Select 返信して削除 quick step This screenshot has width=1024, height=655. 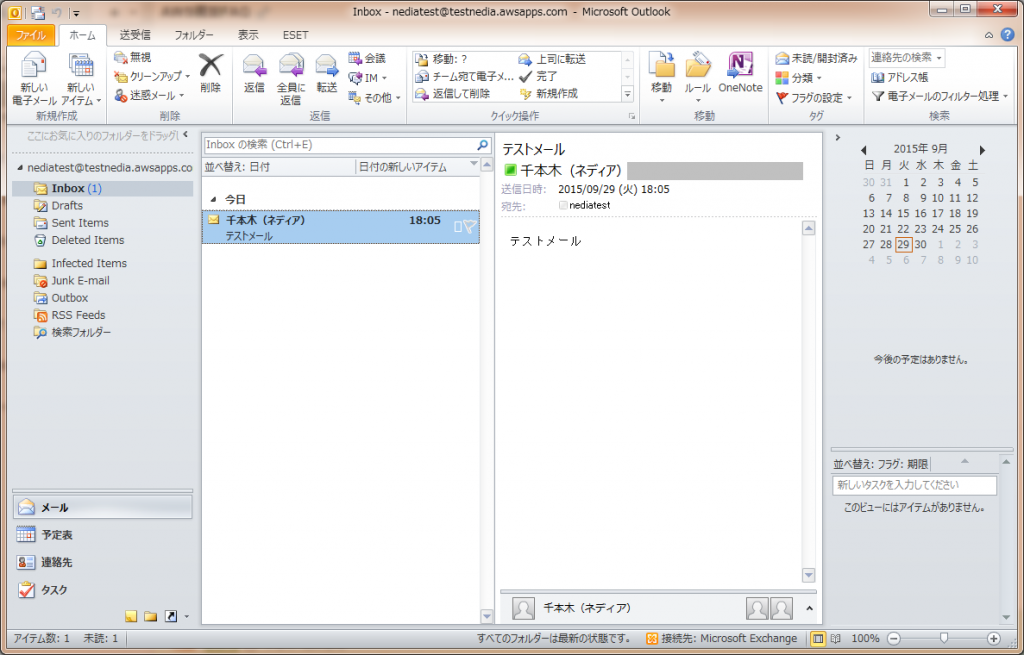pyautogui.click(x=453, y=94)
